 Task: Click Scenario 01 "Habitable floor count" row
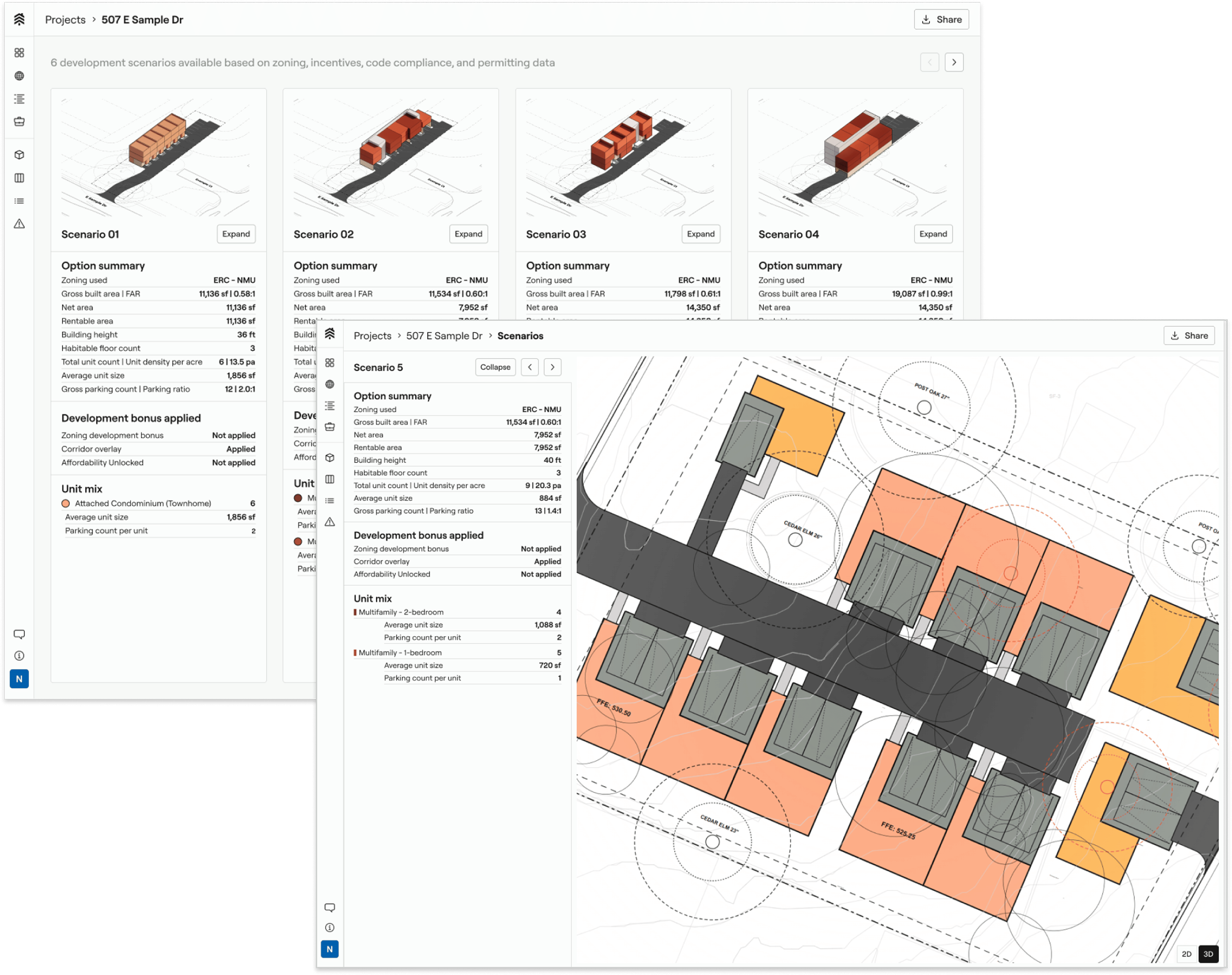click(x=158, y=348)
